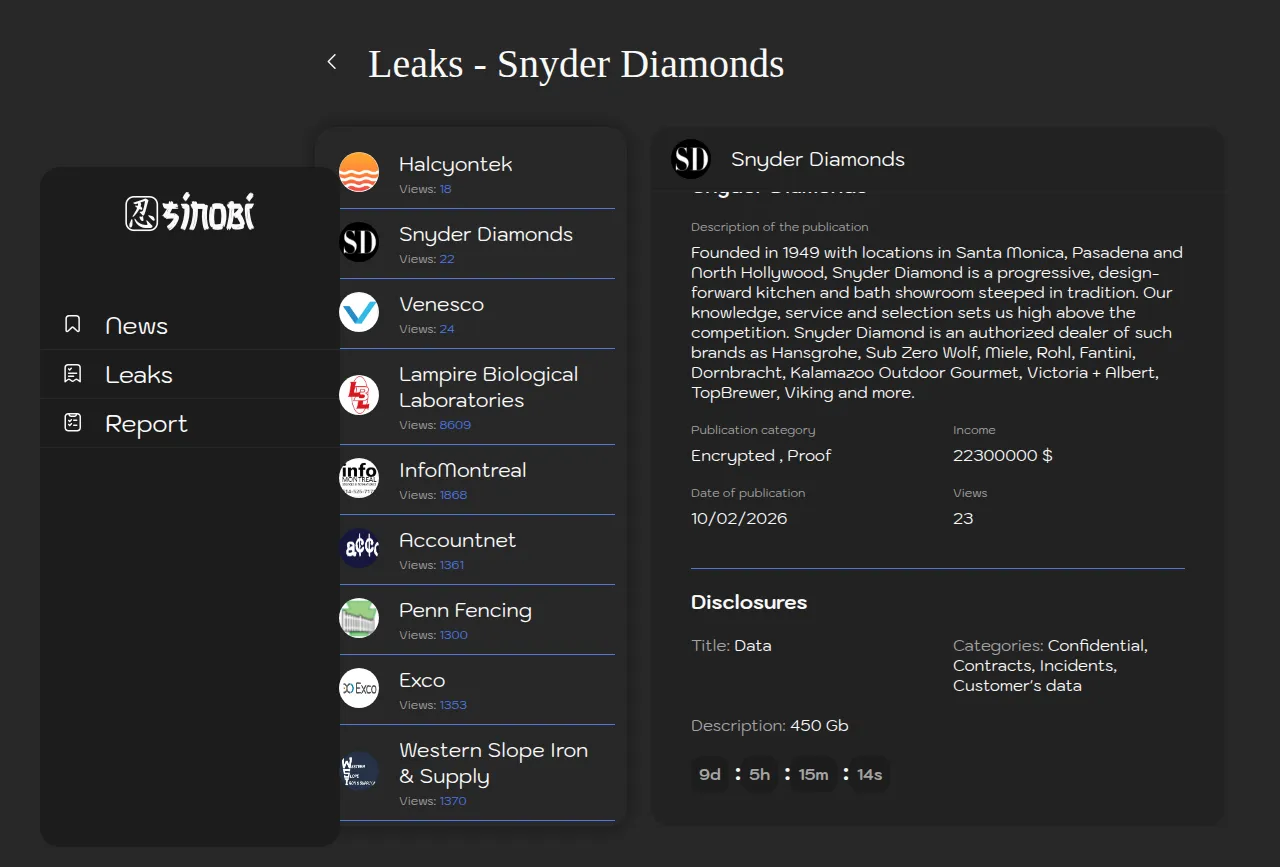Screen dimensions: 1280x867
Task: Click the document icon next to Leaks
Action: click(73, 374)
